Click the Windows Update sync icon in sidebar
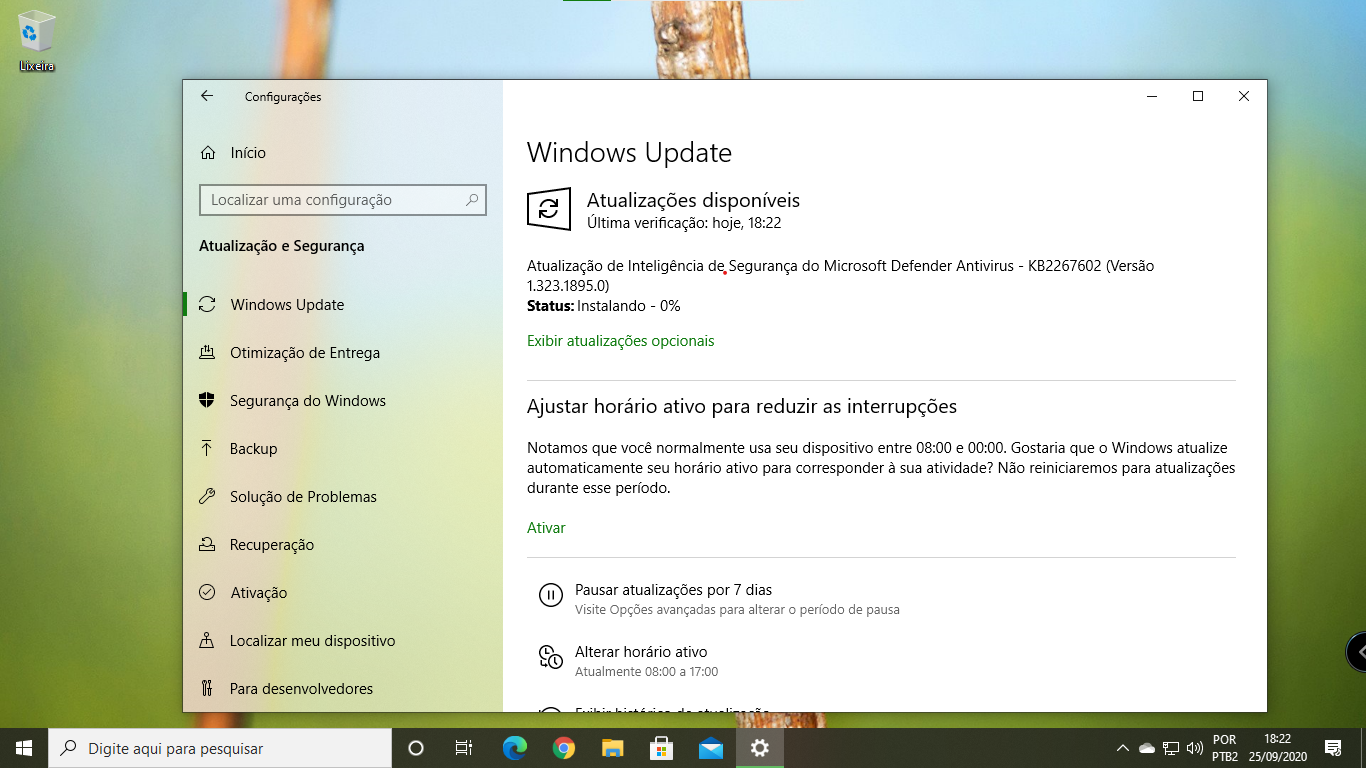The width and height of the screenshot is (1366, 768). (207, 305)
